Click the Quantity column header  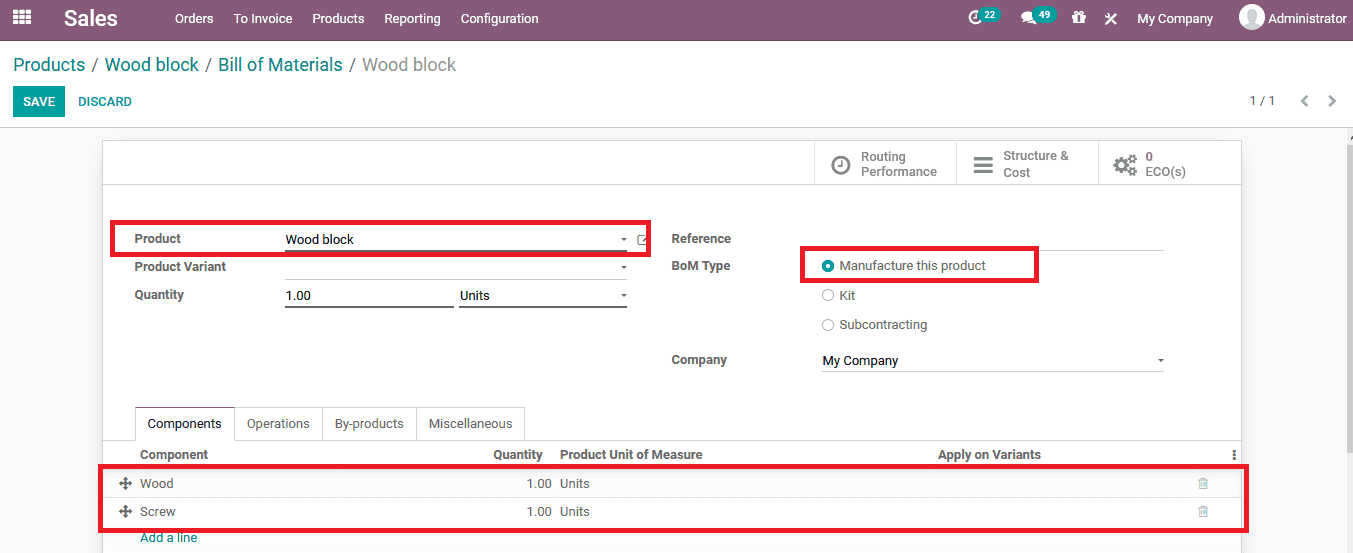518,455
